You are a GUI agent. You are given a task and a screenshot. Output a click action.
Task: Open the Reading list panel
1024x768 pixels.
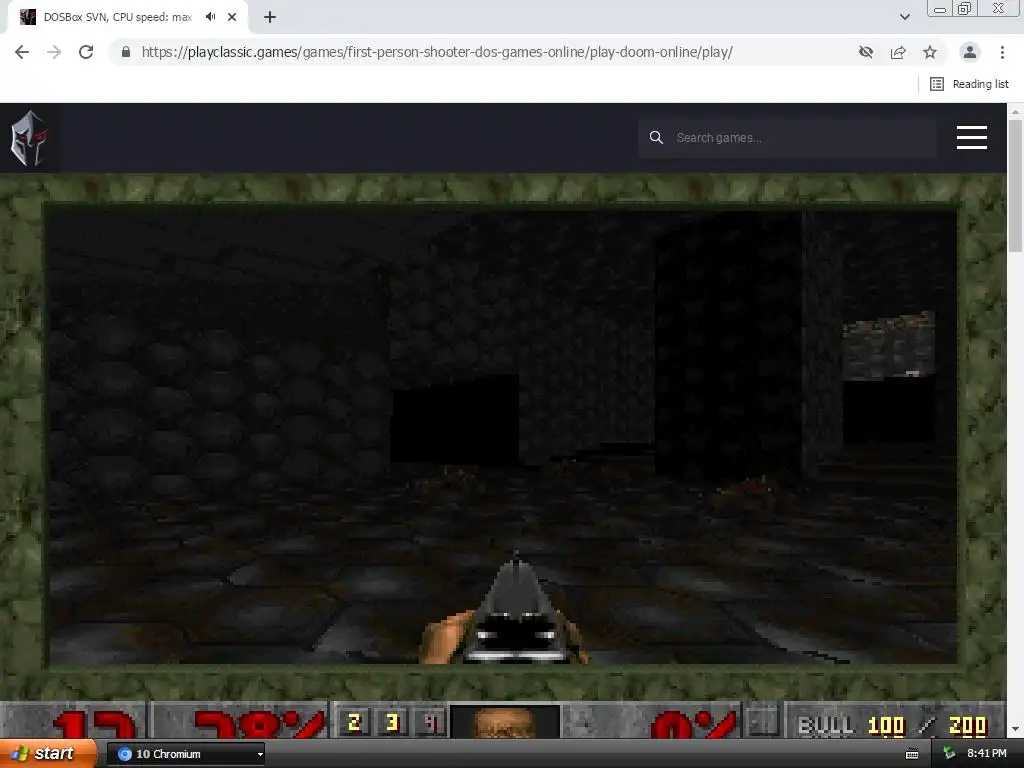(x=969, y=84)
